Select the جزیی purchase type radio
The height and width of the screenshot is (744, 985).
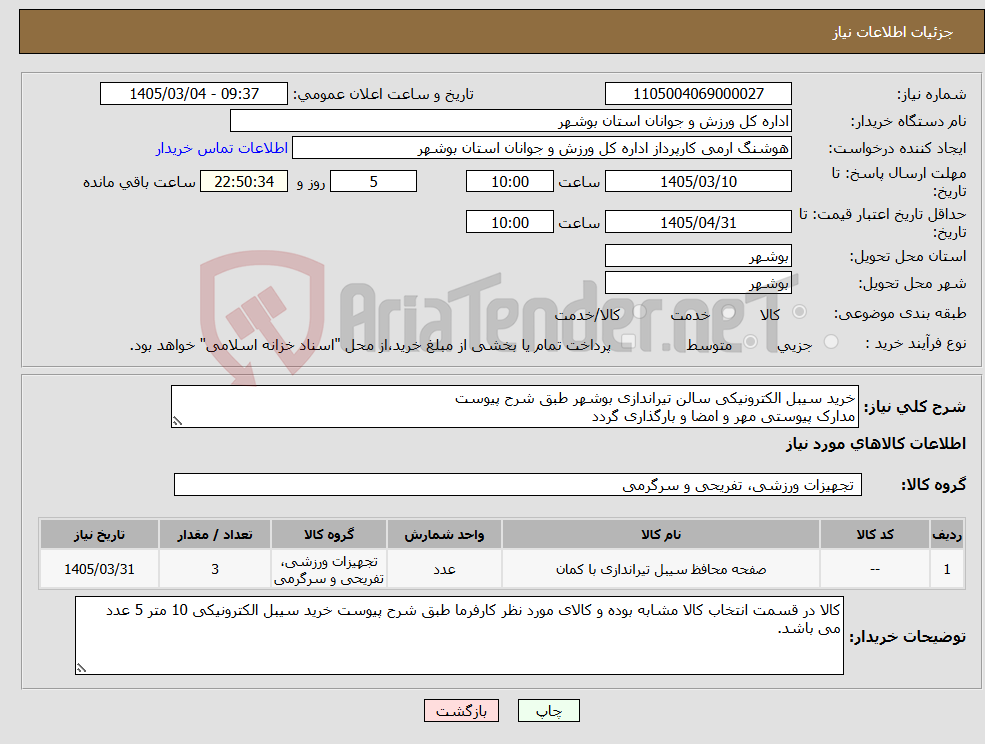pyautogui.click(x=831, y=342)
